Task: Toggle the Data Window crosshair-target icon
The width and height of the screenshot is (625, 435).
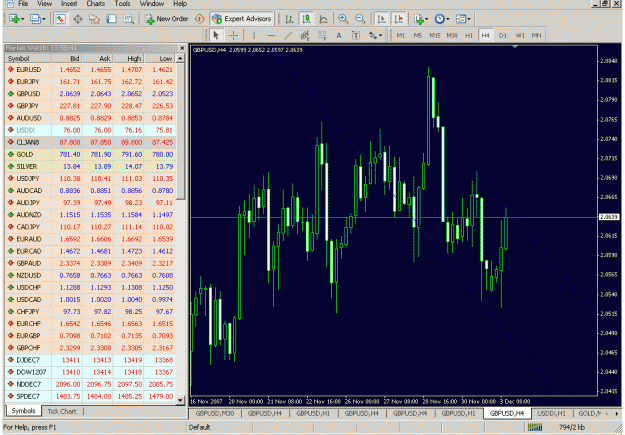Action: point(77,19)
